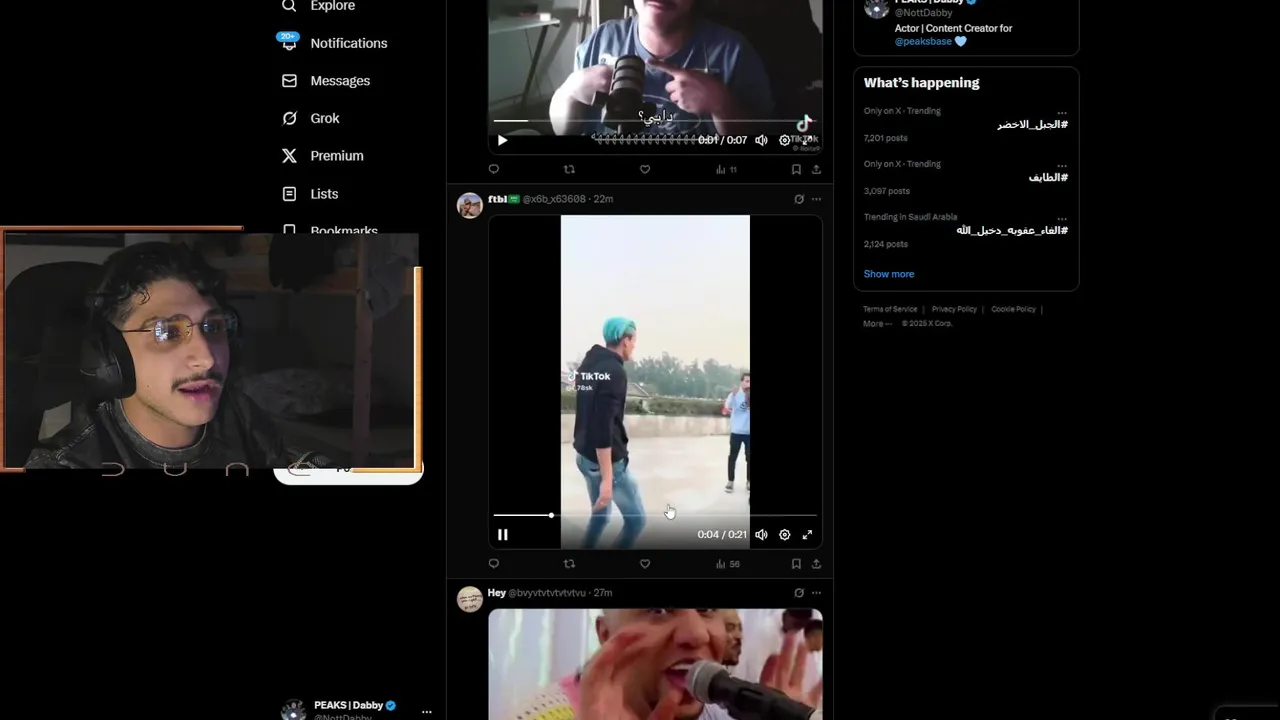Reply to ftbl's post
The width and height of the screenshot is (1280, 720).
pyautogui.click(x=493, y=564)
